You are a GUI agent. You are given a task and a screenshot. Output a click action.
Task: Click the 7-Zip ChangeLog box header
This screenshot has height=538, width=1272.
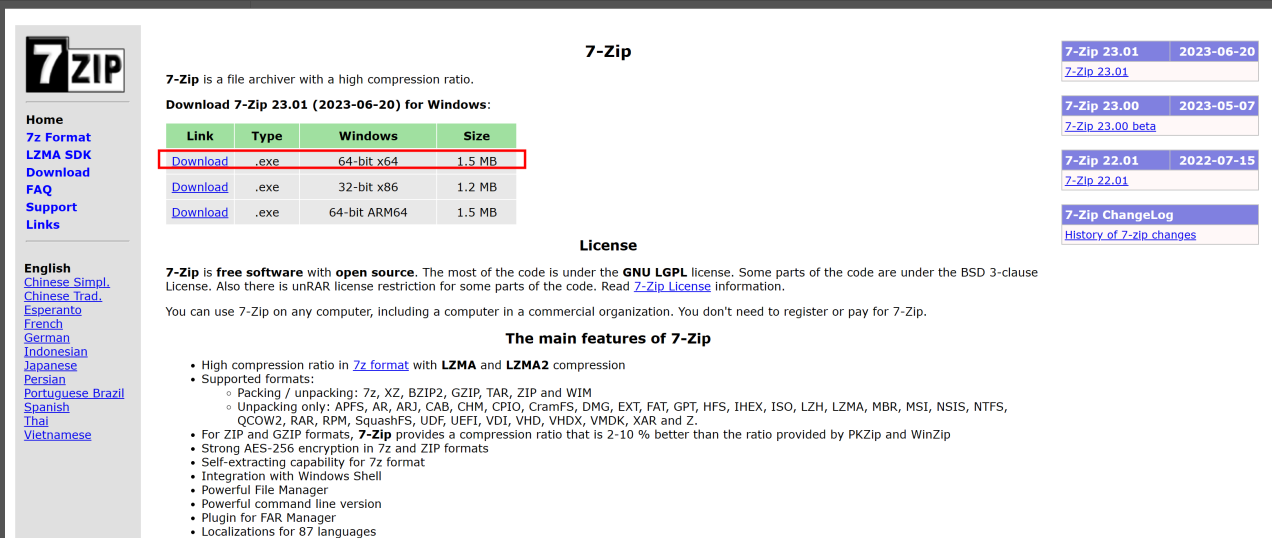(1160, 215)
